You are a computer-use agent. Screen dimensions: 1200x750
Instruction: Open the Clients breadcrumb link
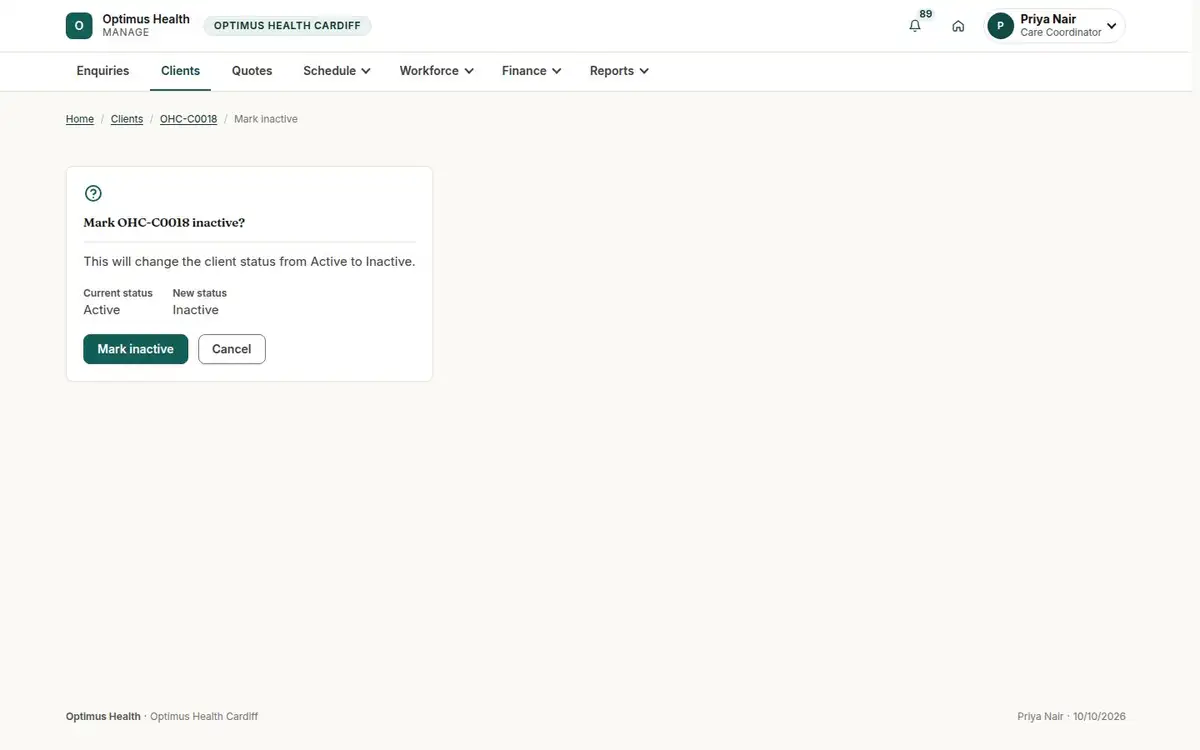(127, 119)
